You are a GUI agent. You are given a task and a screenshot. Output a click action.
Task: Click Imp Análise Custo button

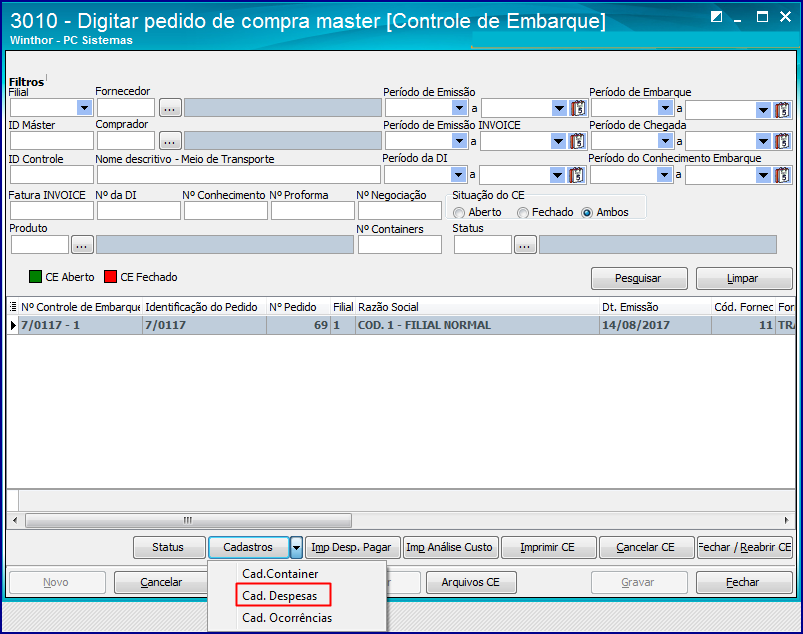451,547
